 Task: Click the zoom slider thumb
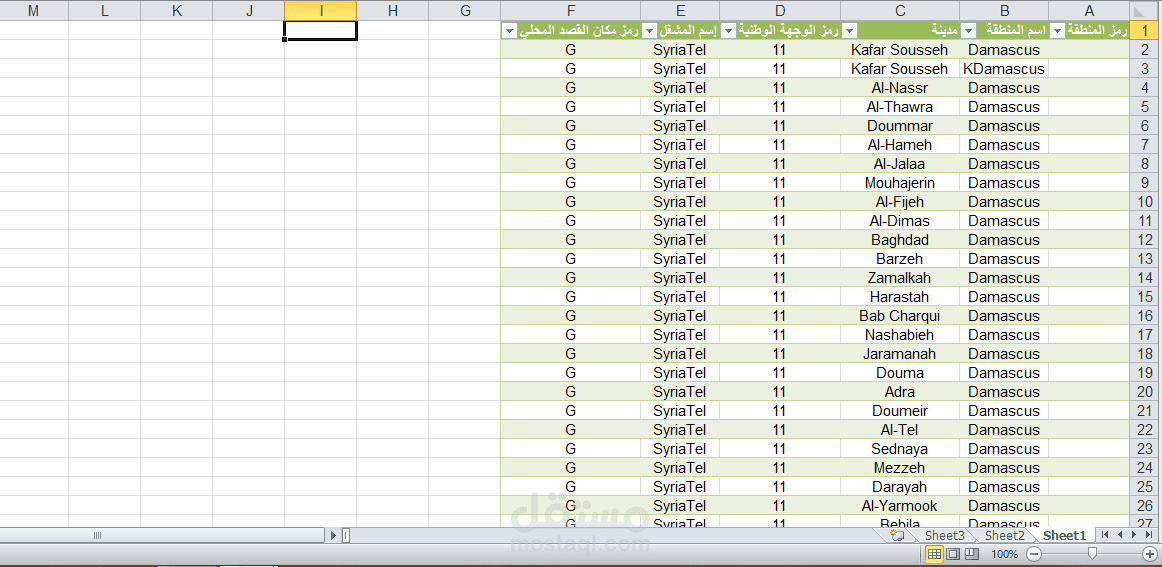(x=1092, y=554)
